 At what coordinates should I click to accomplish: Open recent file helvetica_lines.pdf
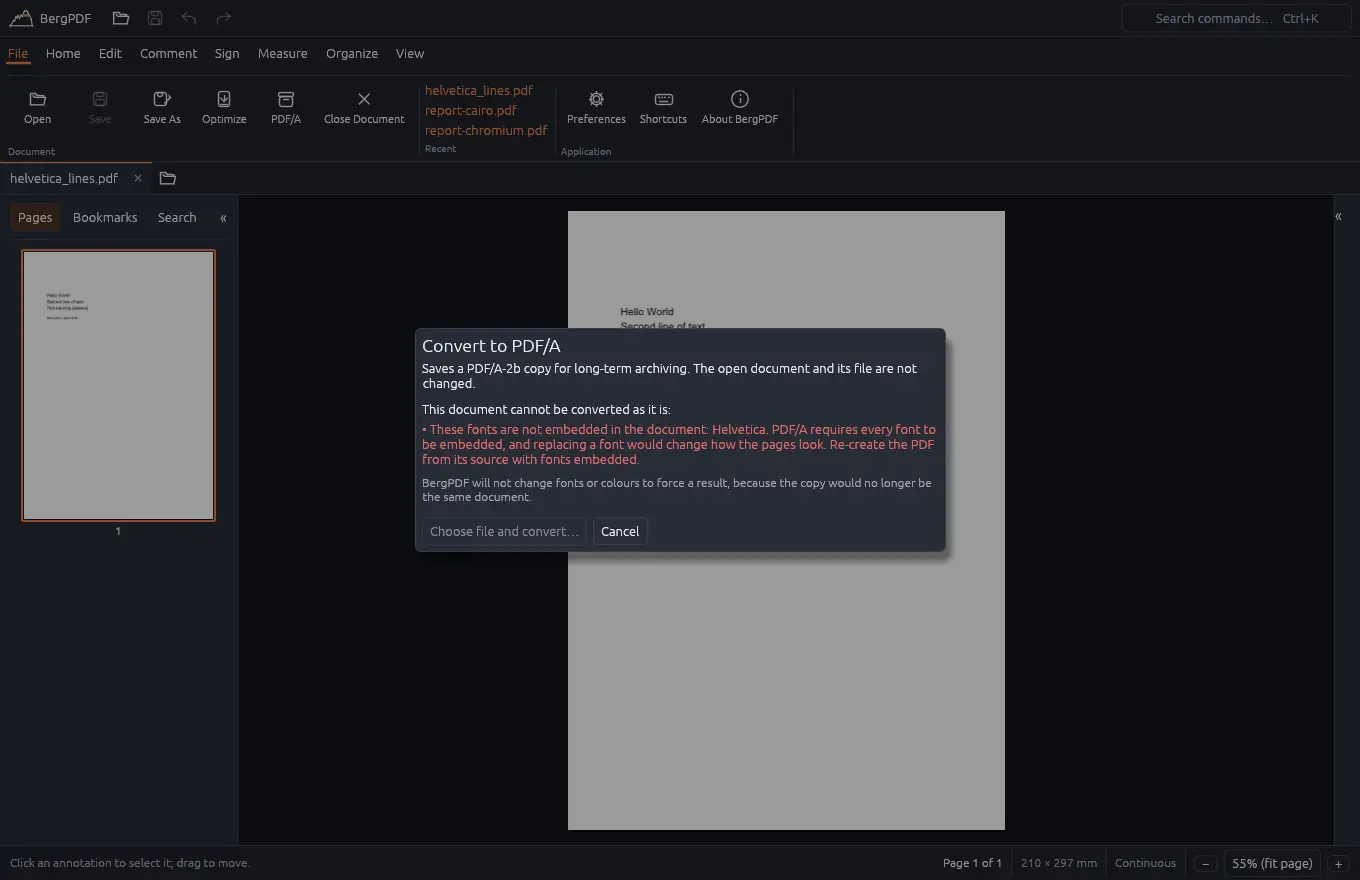(x=479, y=90)
